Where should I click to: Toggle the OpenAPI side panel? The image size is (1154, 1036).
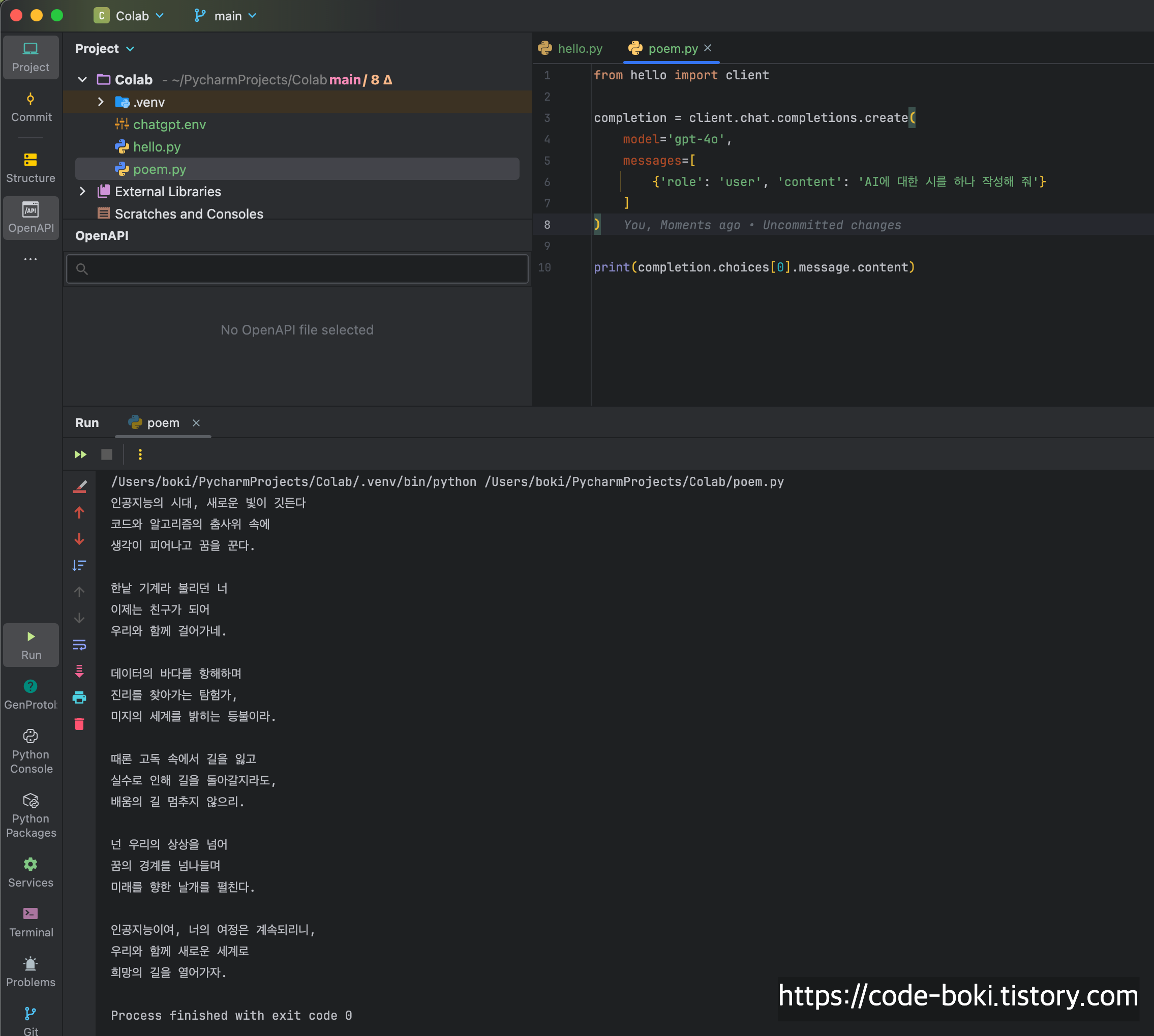click(31, 218)
